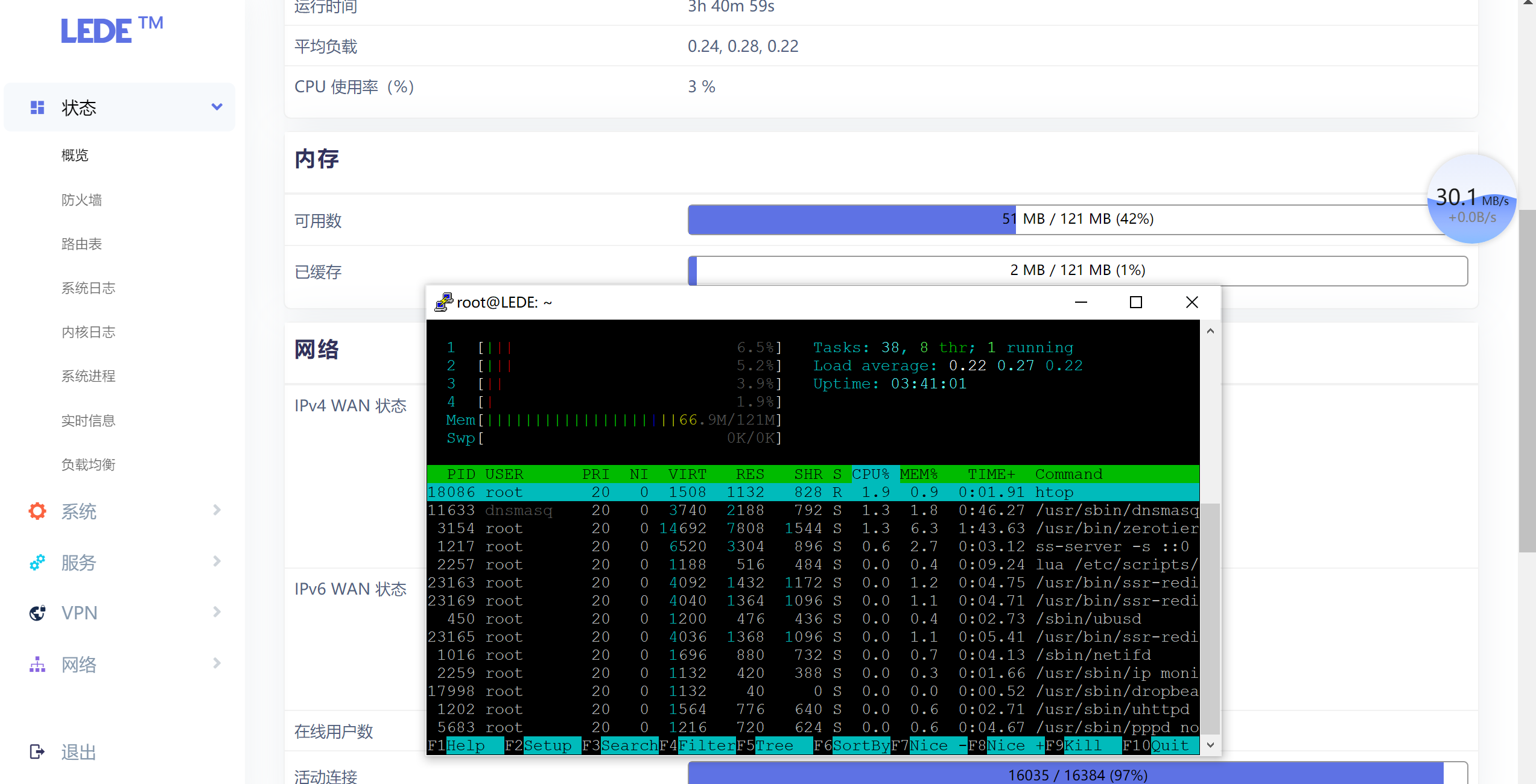Click the status grid icon in sidebar
The width and height of the screenshot is (1536, 784).
click(x=37, y=107)
